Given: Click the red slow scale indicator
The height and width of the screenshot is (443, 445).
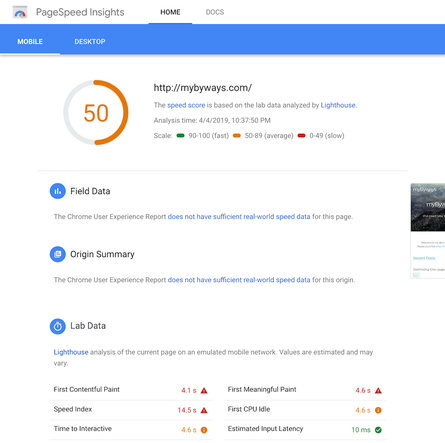Looking at the screenshot, I should (x=301, y=136).
